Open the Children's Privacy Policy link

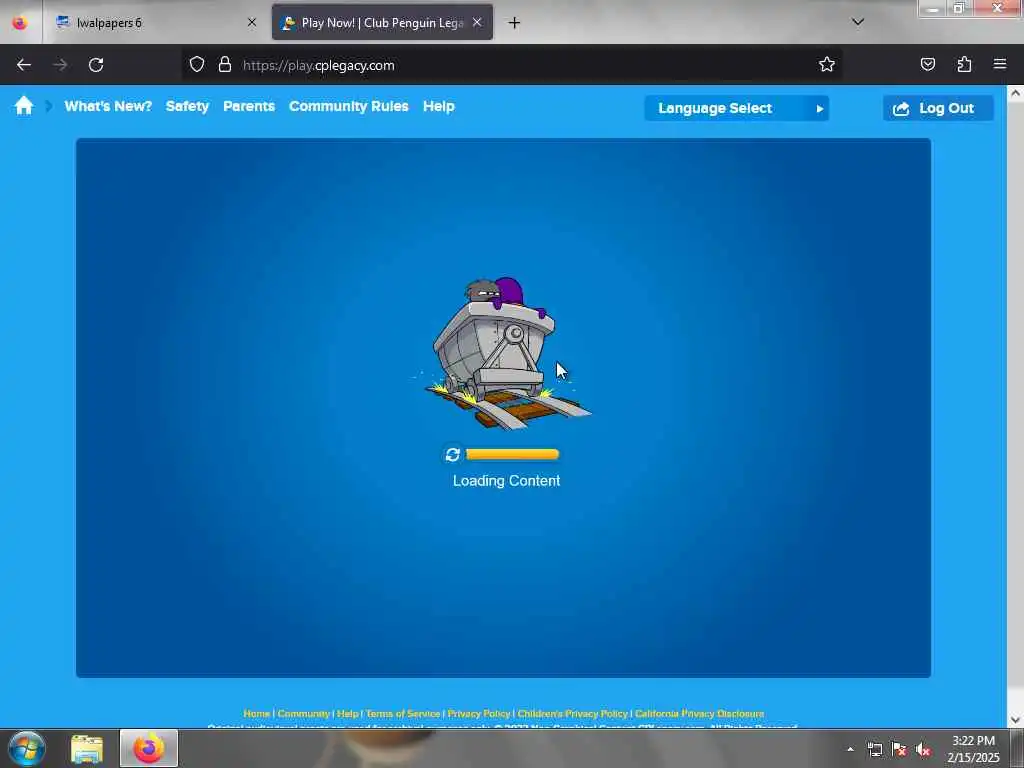click(573, 714)
